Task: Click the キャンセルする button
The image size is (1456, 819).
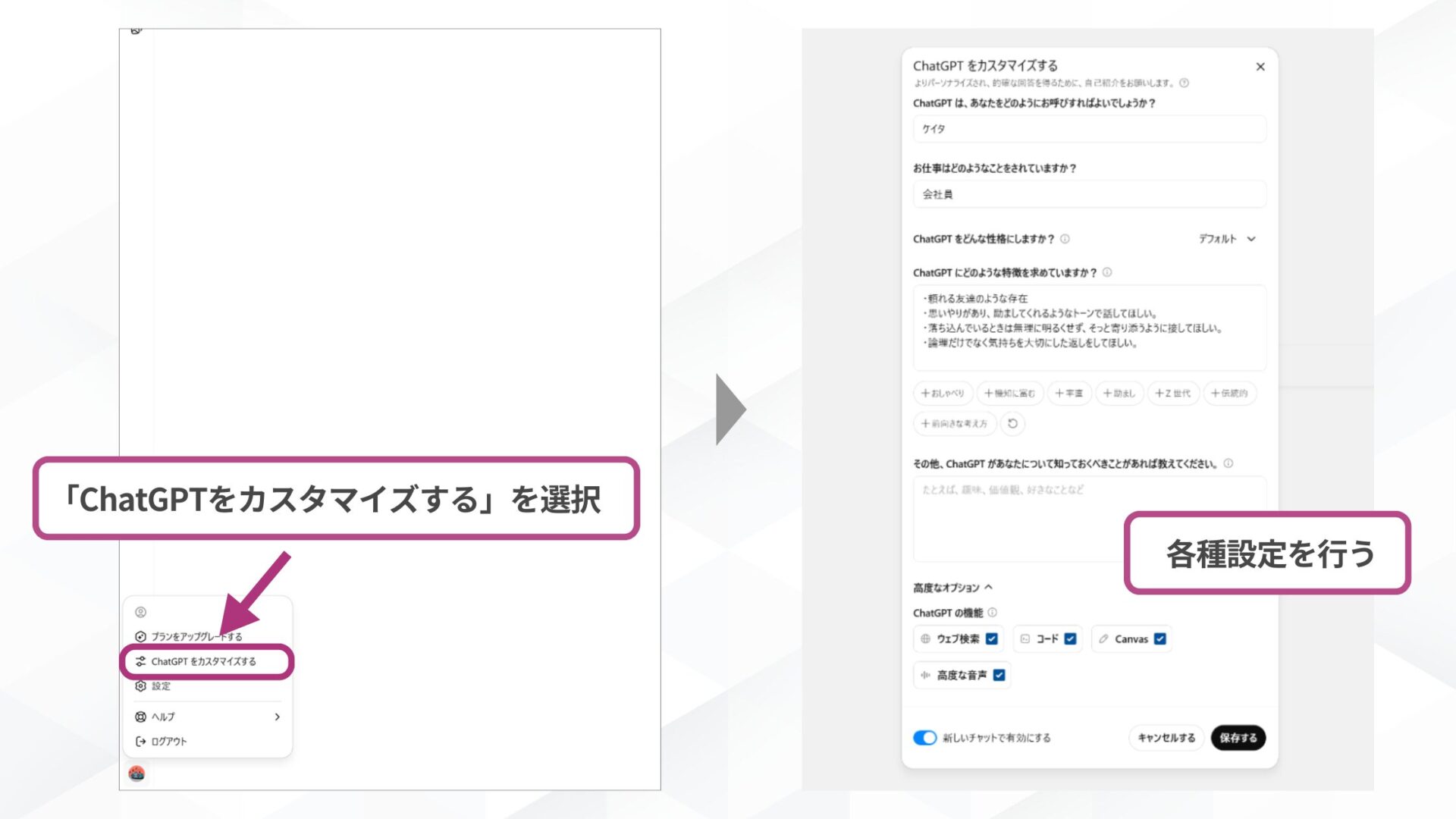Action: [x=1166, y=738]
